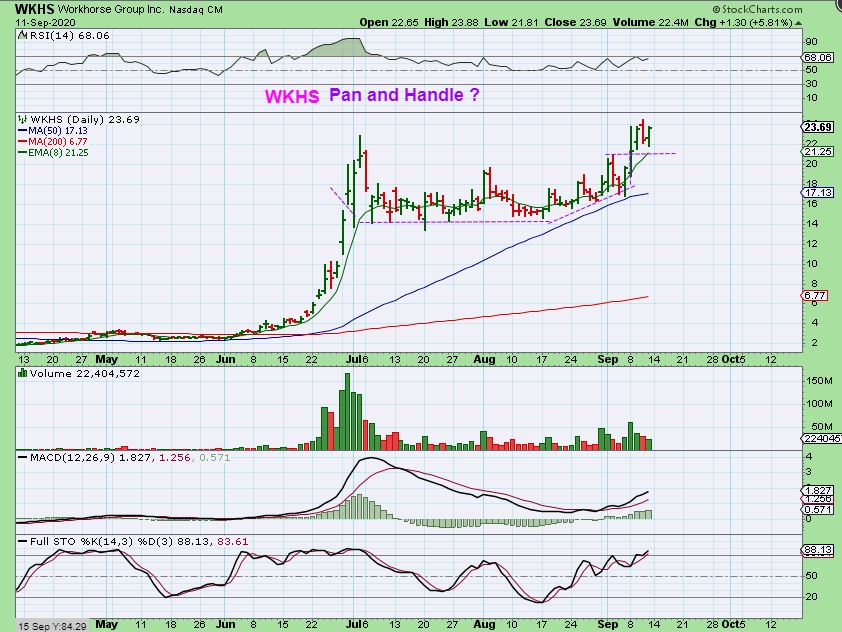Click the 1.827 tag on the MACD axis

(x=818, y=490)
